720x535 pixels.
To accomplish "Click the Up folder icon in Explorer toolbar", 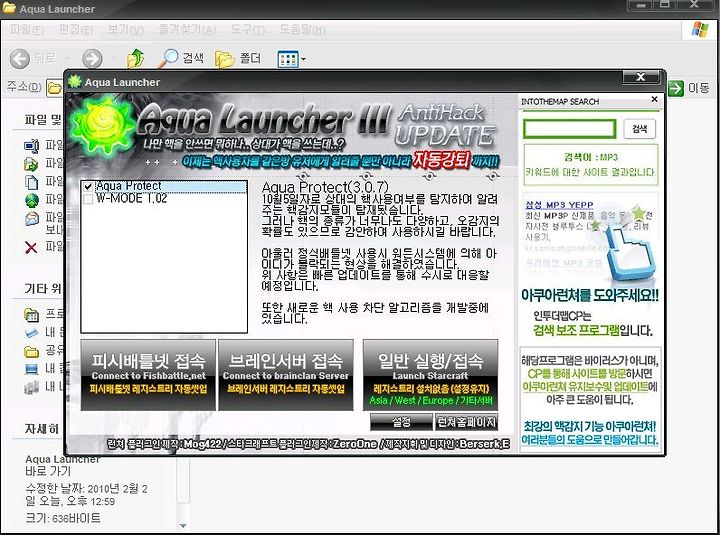I will point(135,58).
